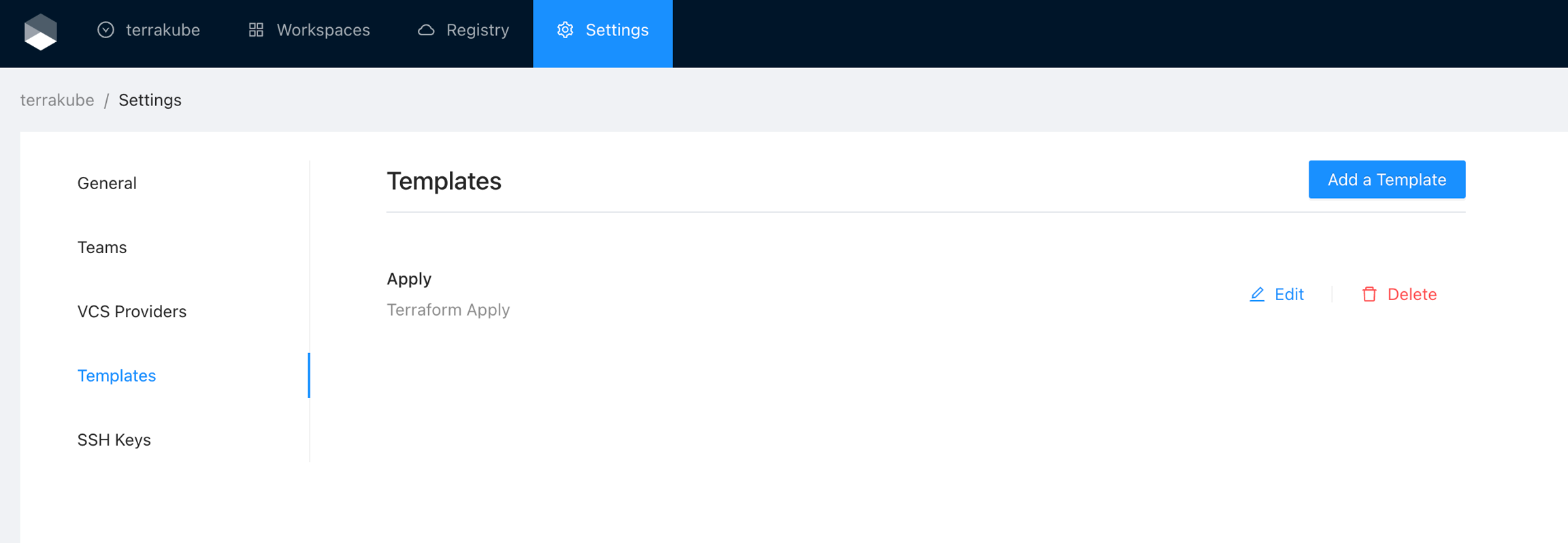This screenshot has height=543, width=1568.
Task: Switch to the Teams settings section
Action: [102, 247]
